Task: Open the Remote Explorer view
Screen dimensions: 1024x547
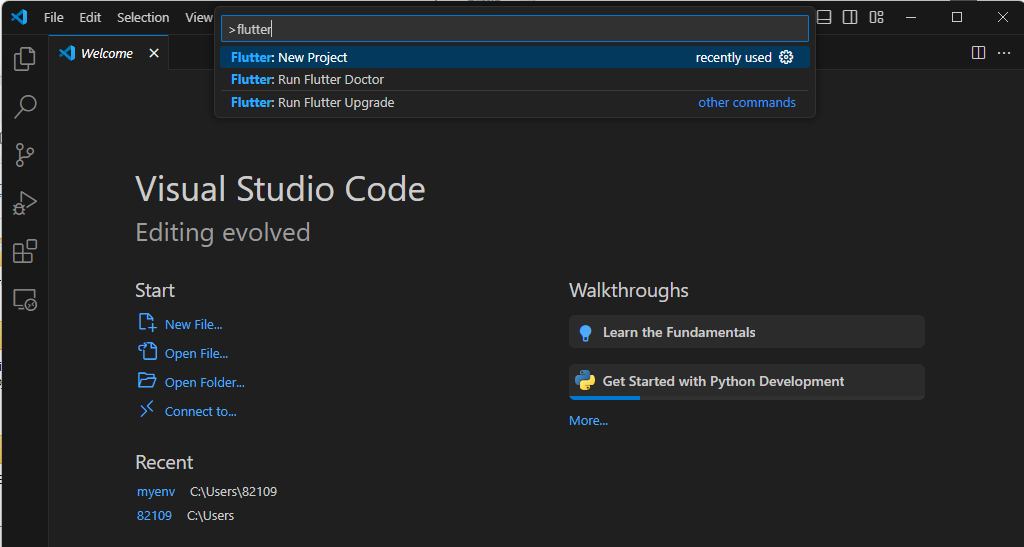Action: [24, 300]
